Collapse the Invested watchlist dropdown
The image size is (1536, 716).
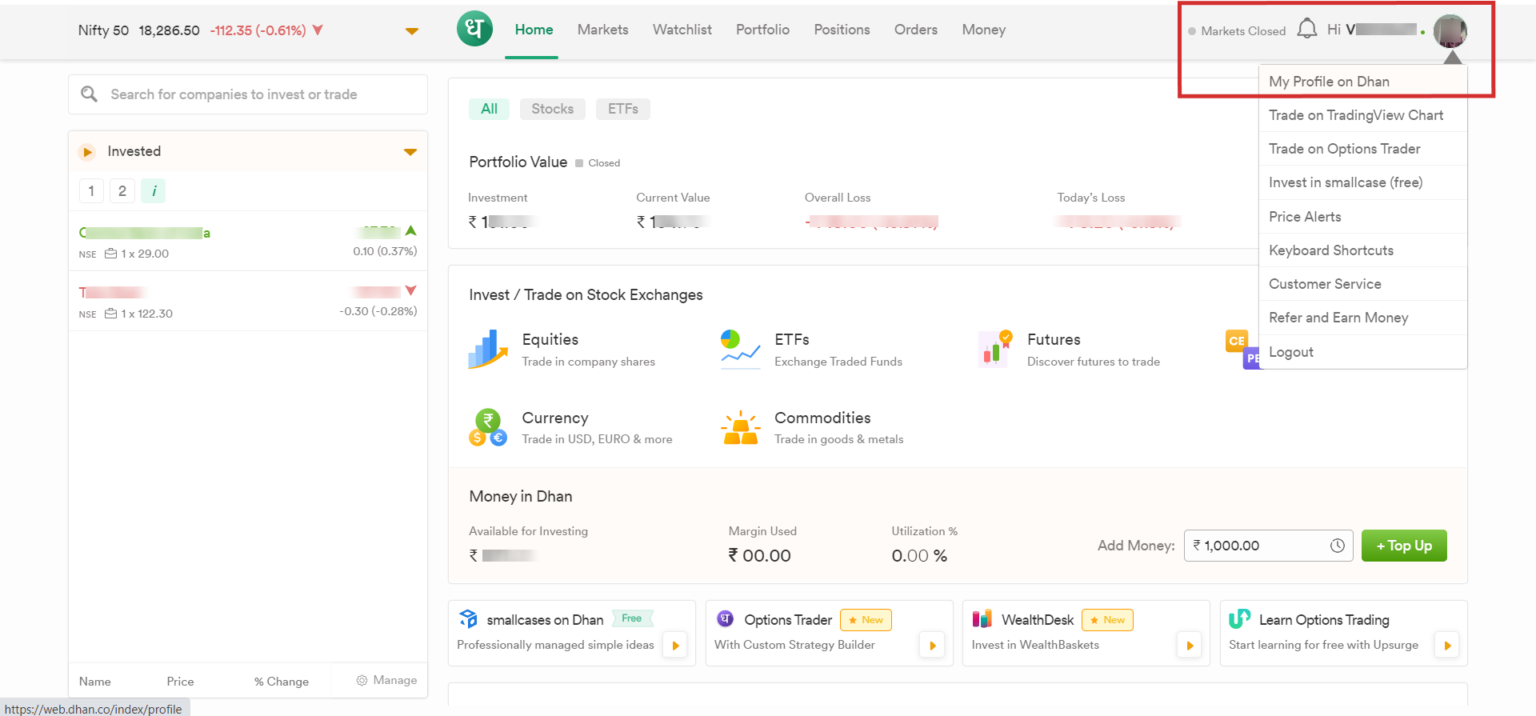coord(410,152)
